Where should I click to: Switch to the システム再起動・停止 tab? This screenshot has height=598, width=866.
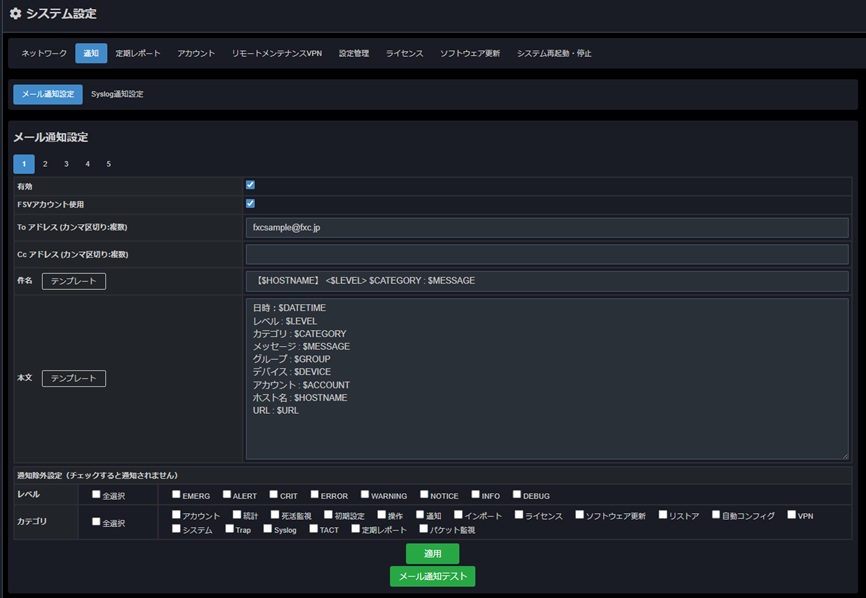point(554,53)
